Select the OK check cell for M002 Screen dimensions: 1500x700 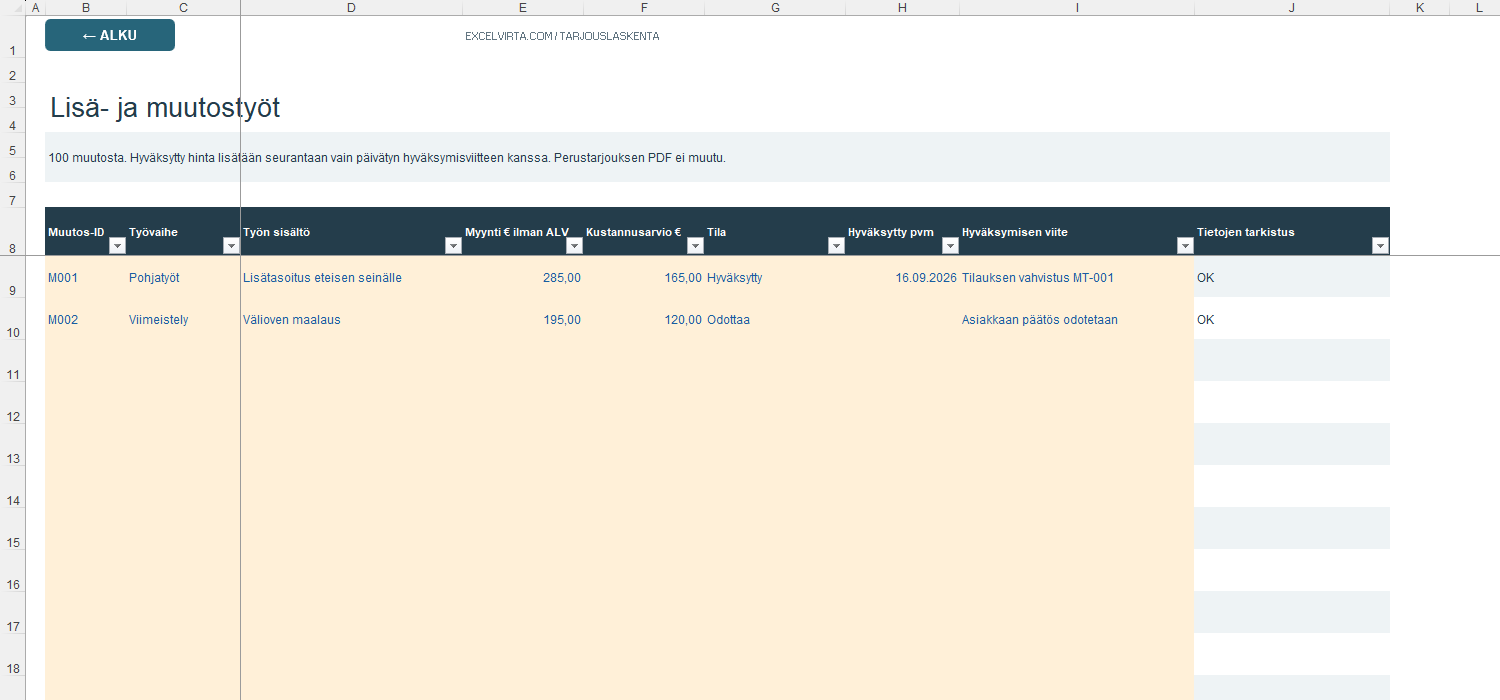[1292, 319]
